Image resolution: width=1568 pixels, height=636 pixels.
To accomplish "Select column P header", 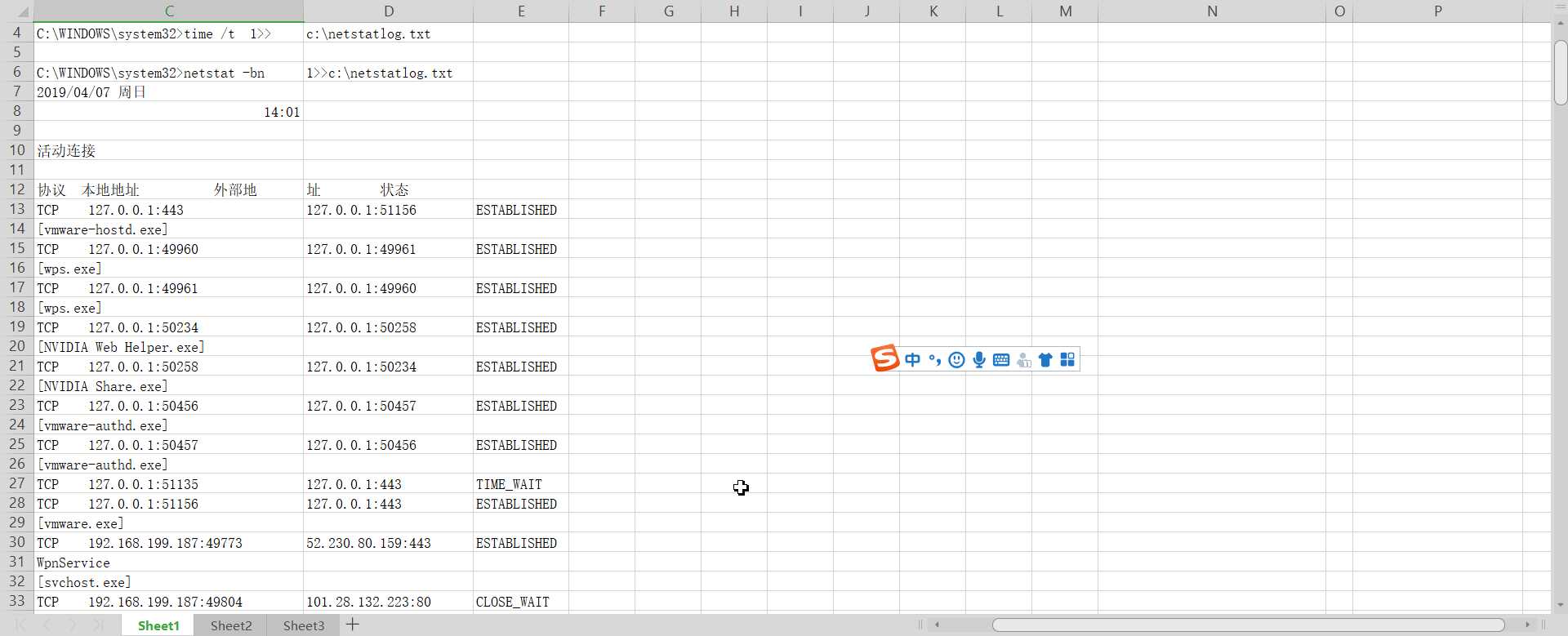I will point(1437,11).
